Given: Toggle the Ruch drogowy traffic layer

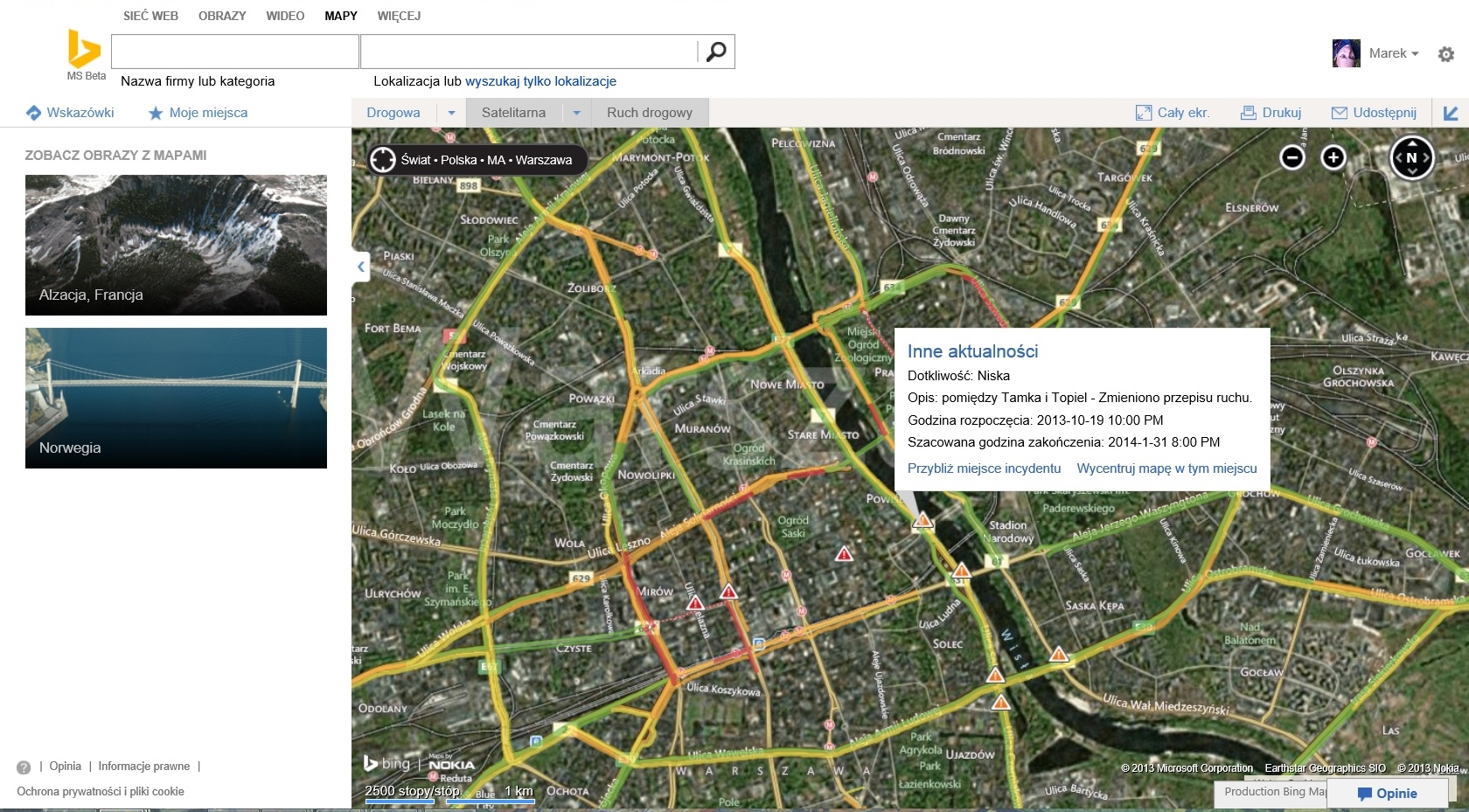Looking at the screenshot, I should click(649, 113).
